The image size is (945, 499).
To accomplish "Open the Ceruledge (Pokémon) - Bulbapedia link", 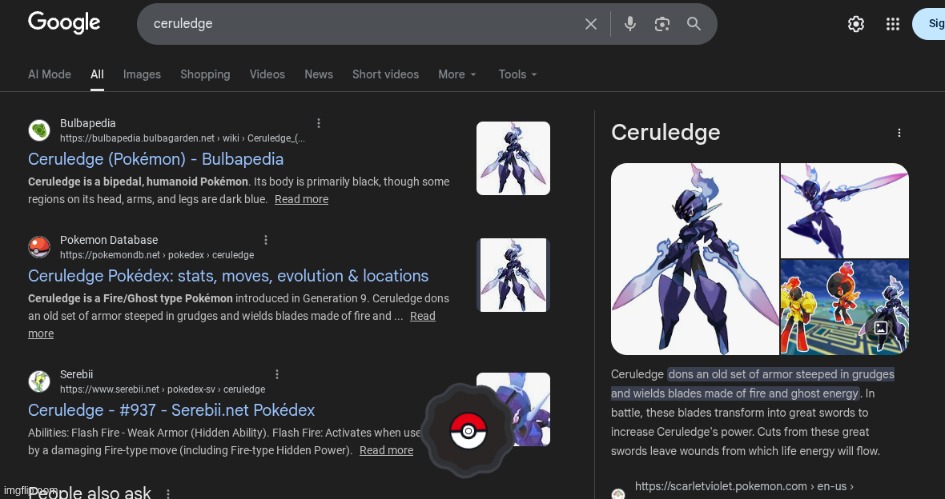I will pyautogui.click(x=155, y=159).
